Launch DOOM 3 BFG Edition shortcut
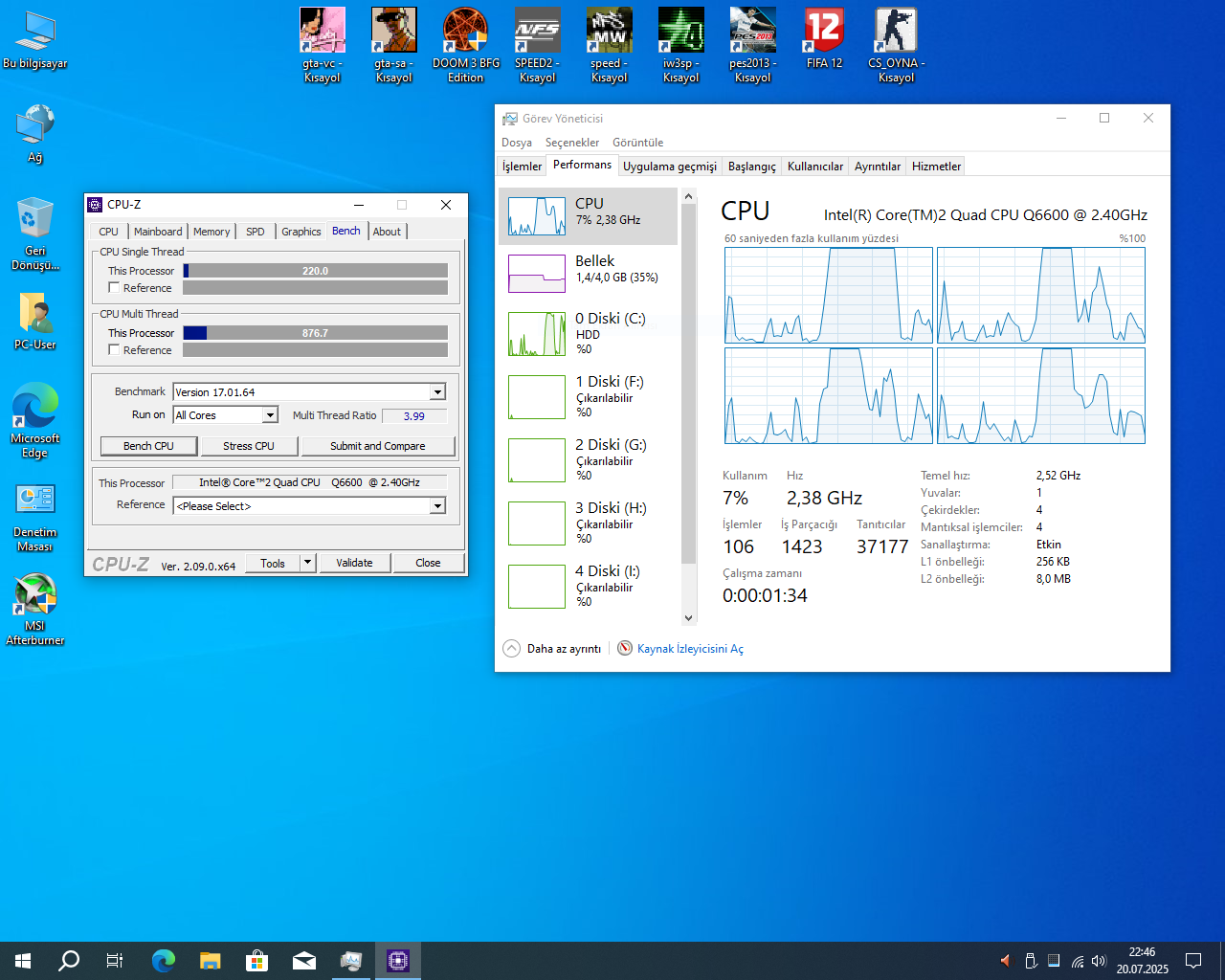The image size is (1225, 980). [466, 45]
